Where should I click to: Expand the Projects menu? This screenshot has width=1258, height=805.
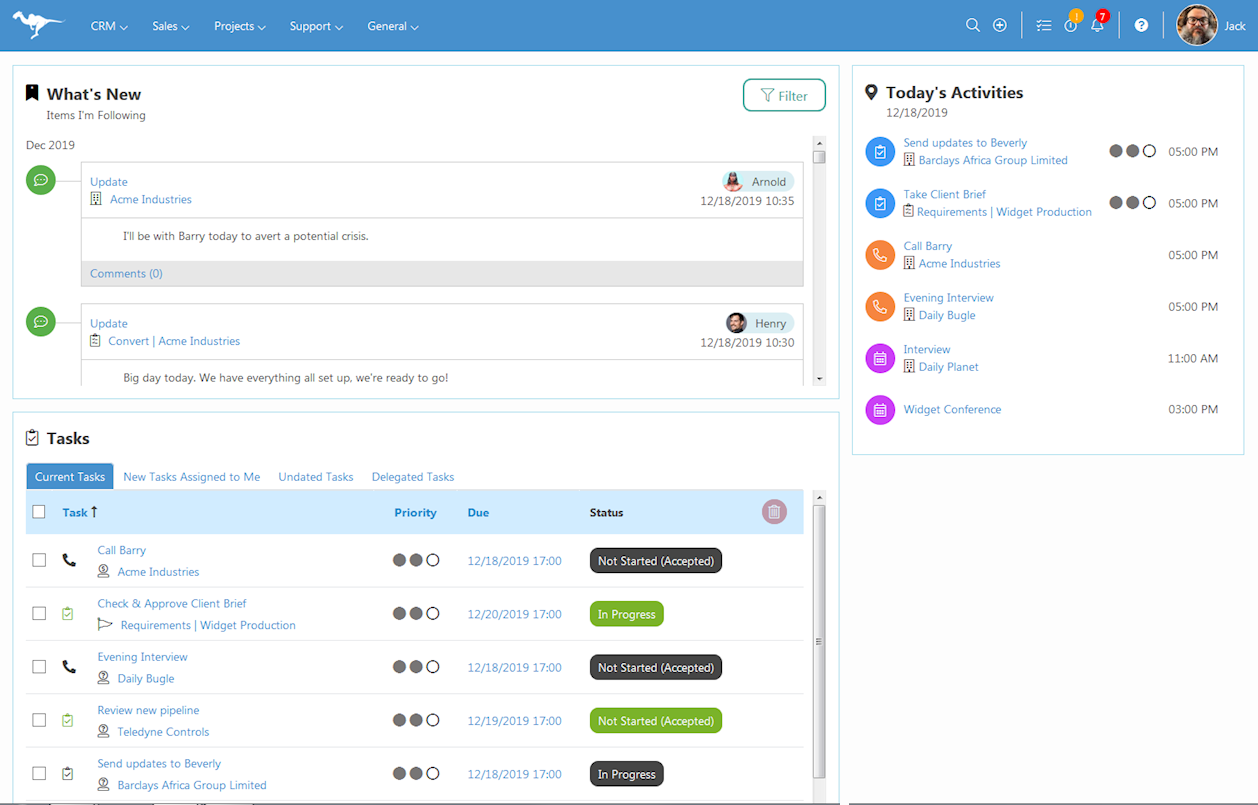pos(240,26)
